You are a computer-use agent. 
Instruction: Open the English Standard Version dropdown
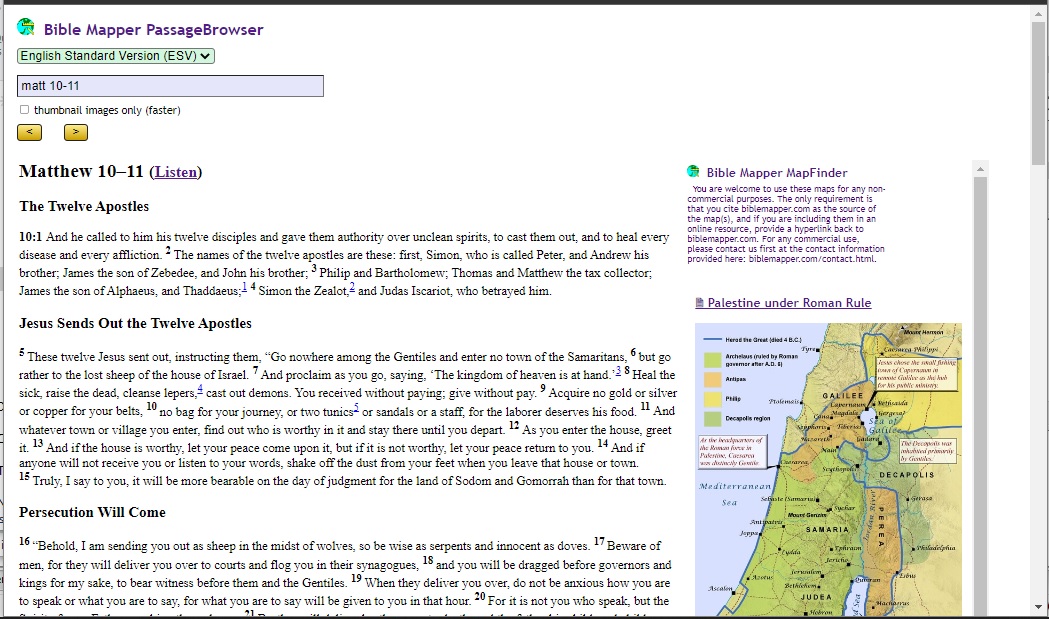tap(113, 56)
